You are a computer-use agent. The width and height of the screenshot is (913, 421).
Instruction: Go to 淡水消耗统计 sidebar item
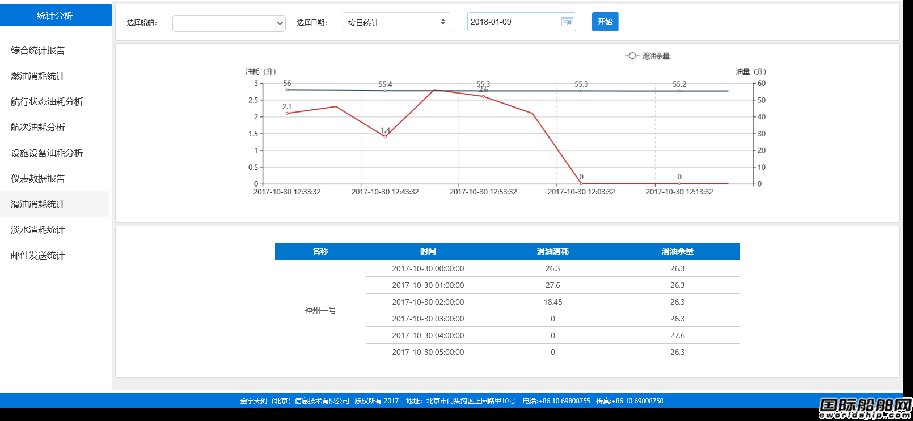click(38, 230)
